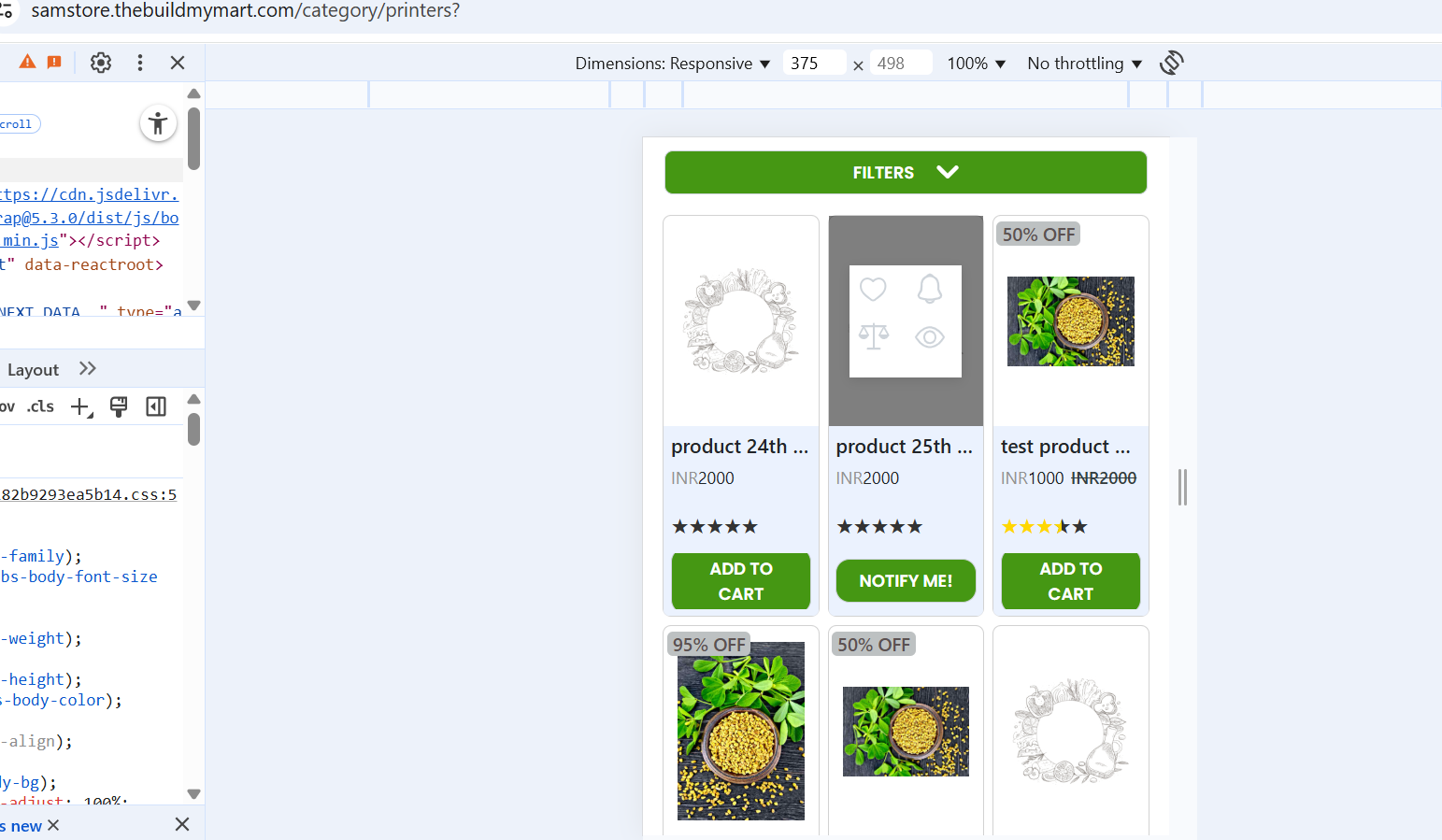Click the Styles pane scroll-down arrow
Viewport: 1442px width, 840px height.
coord(193,794)
